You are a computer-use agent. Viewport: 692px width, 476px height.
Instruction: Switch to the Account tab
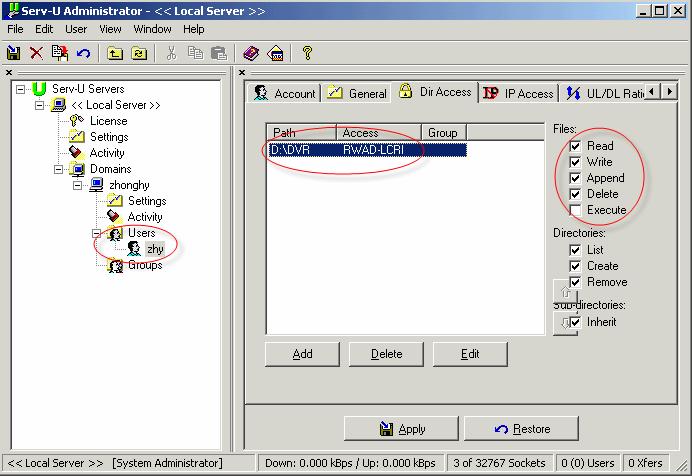tap(284, 93)
